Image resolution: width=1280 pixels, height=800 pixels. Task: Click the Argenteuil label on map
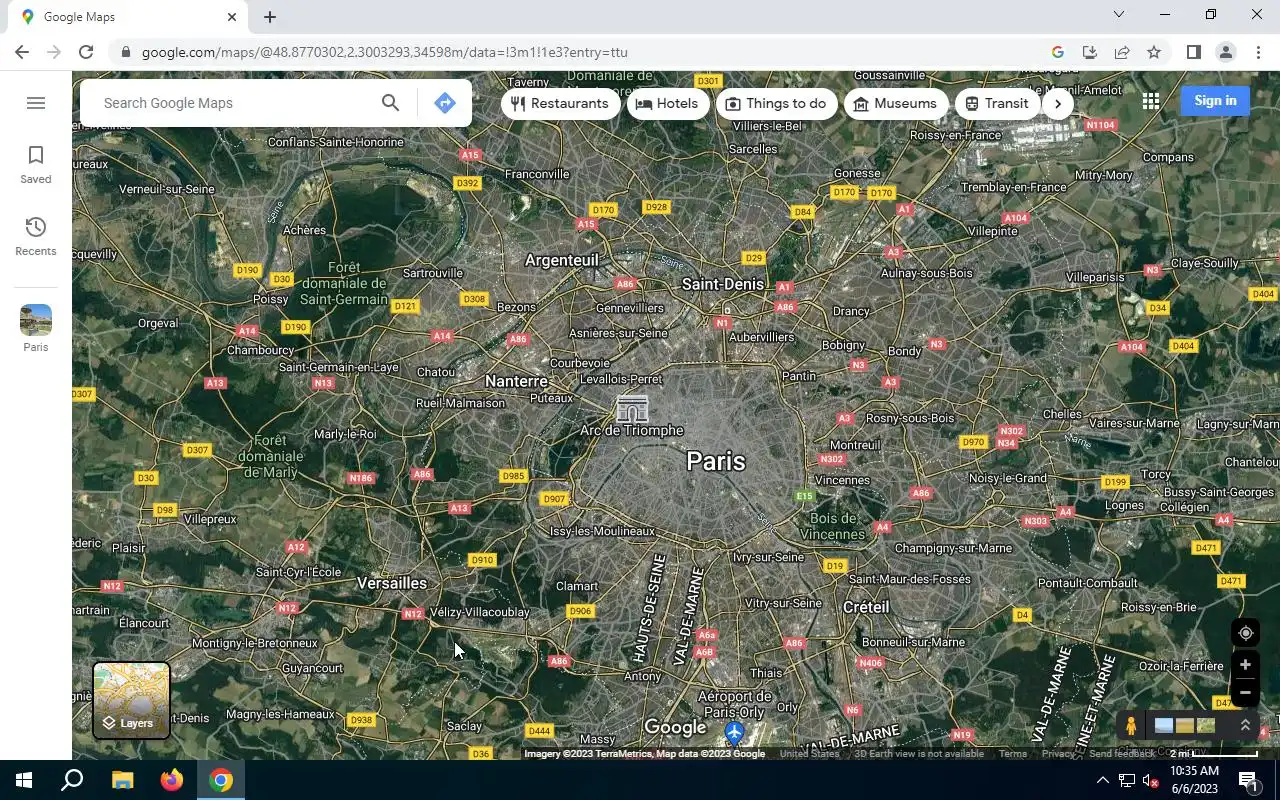(562, 260)
